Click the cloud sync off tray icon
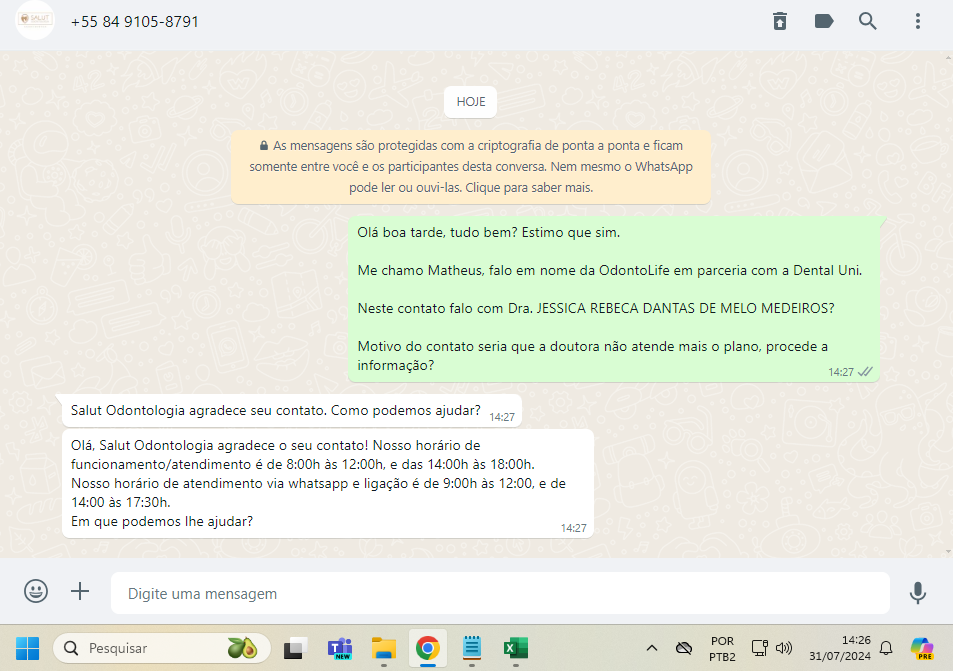Viewport: 953px width, 671px height. point(684,649)
